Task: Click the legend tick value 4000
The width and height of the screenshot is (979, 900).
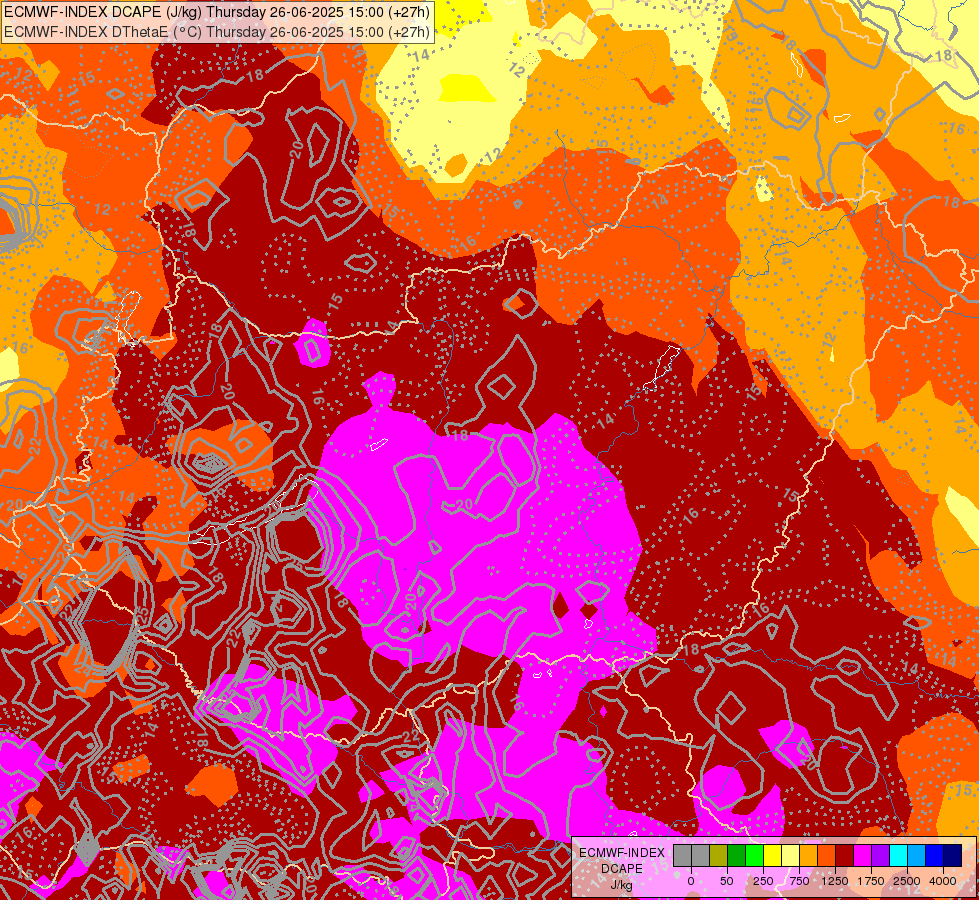Action: pyautogui.click(x=943, y=881)
